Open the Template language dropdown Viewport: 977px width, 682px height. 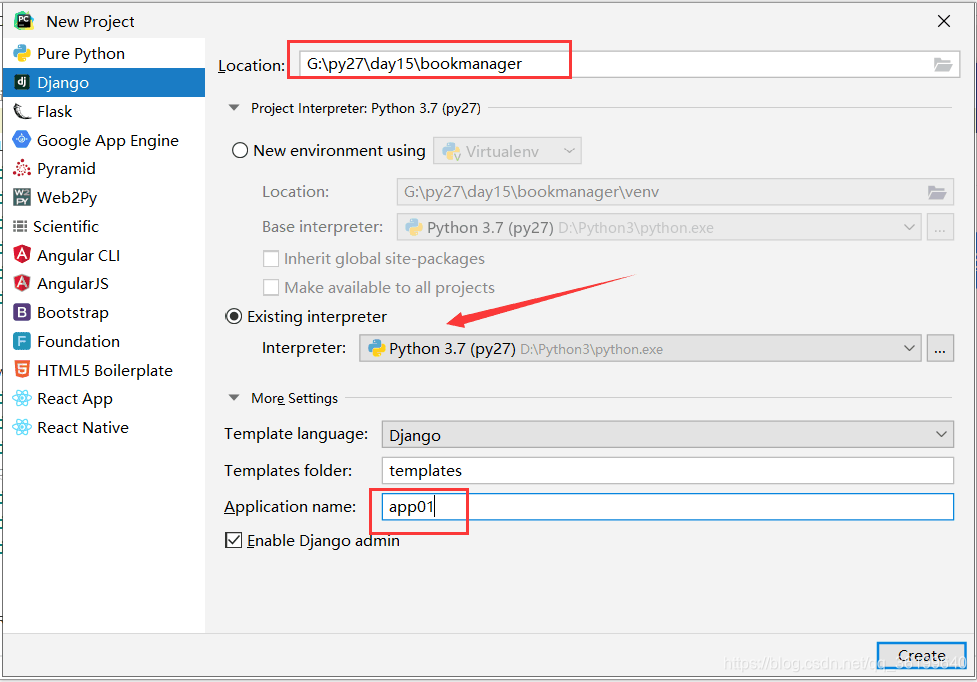[x=667, y=435]
